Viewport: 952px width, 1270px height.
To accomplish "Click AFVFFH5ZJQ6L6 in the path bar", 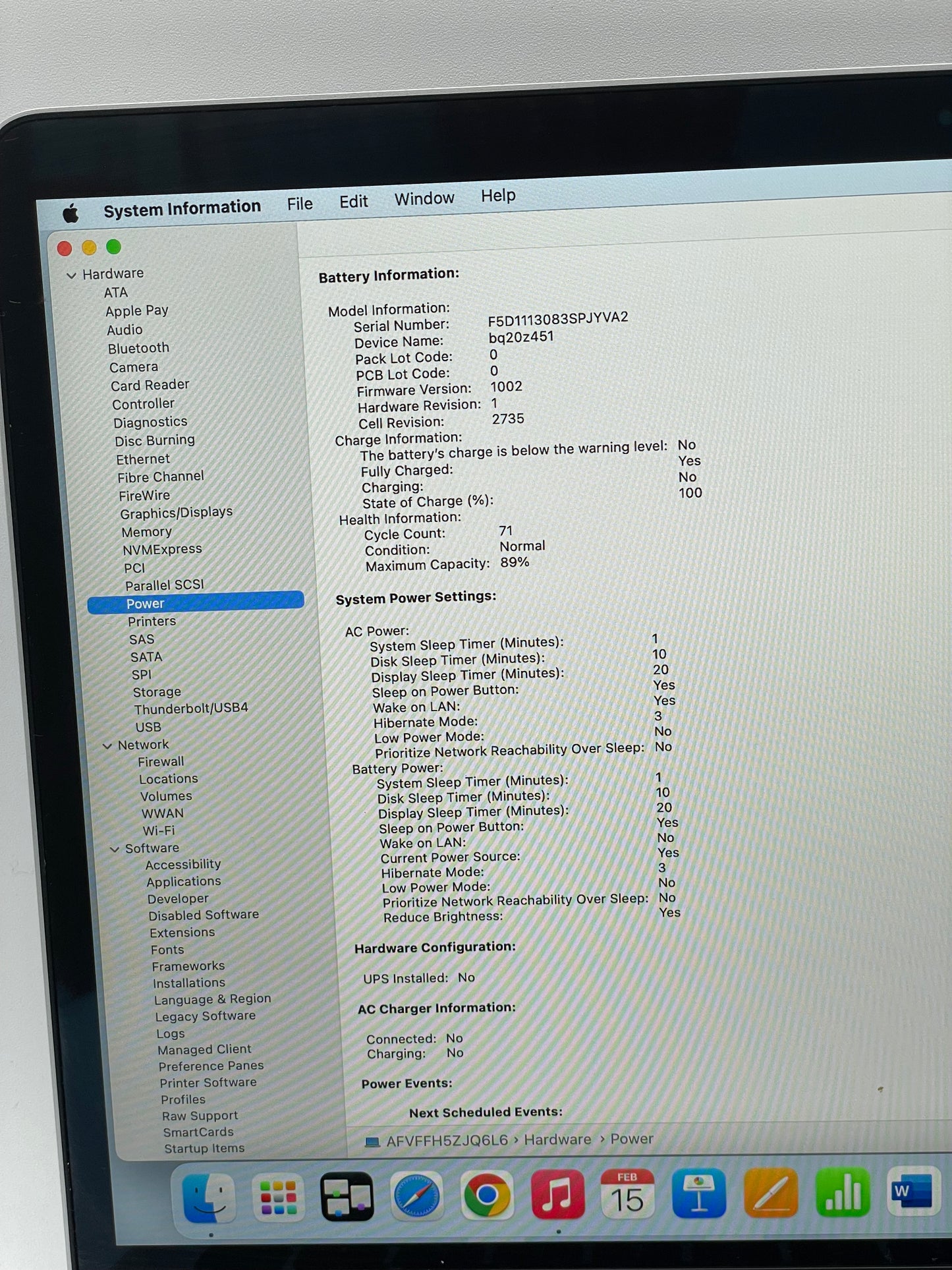I will [x=447, y=1141].
